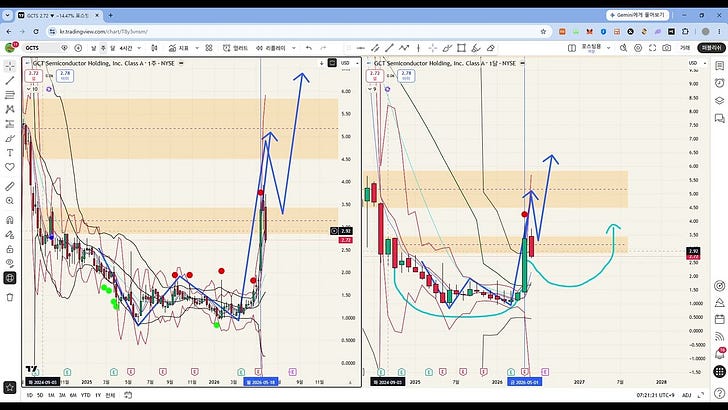Viewport: 728px width, 410px height.
Task: Open the calendar panel in right sidebar
Action: (719, 319)
